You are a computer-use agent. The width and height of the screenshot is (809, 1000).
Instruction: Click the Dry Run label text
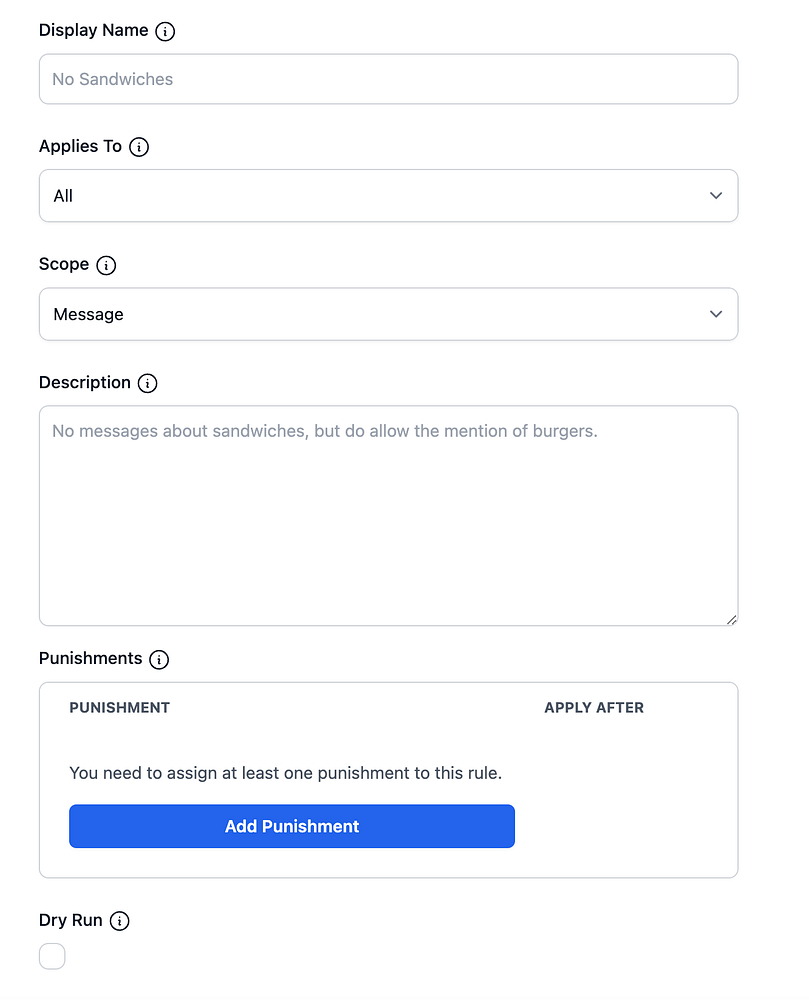pyautogui.click(x=70, y=921)
